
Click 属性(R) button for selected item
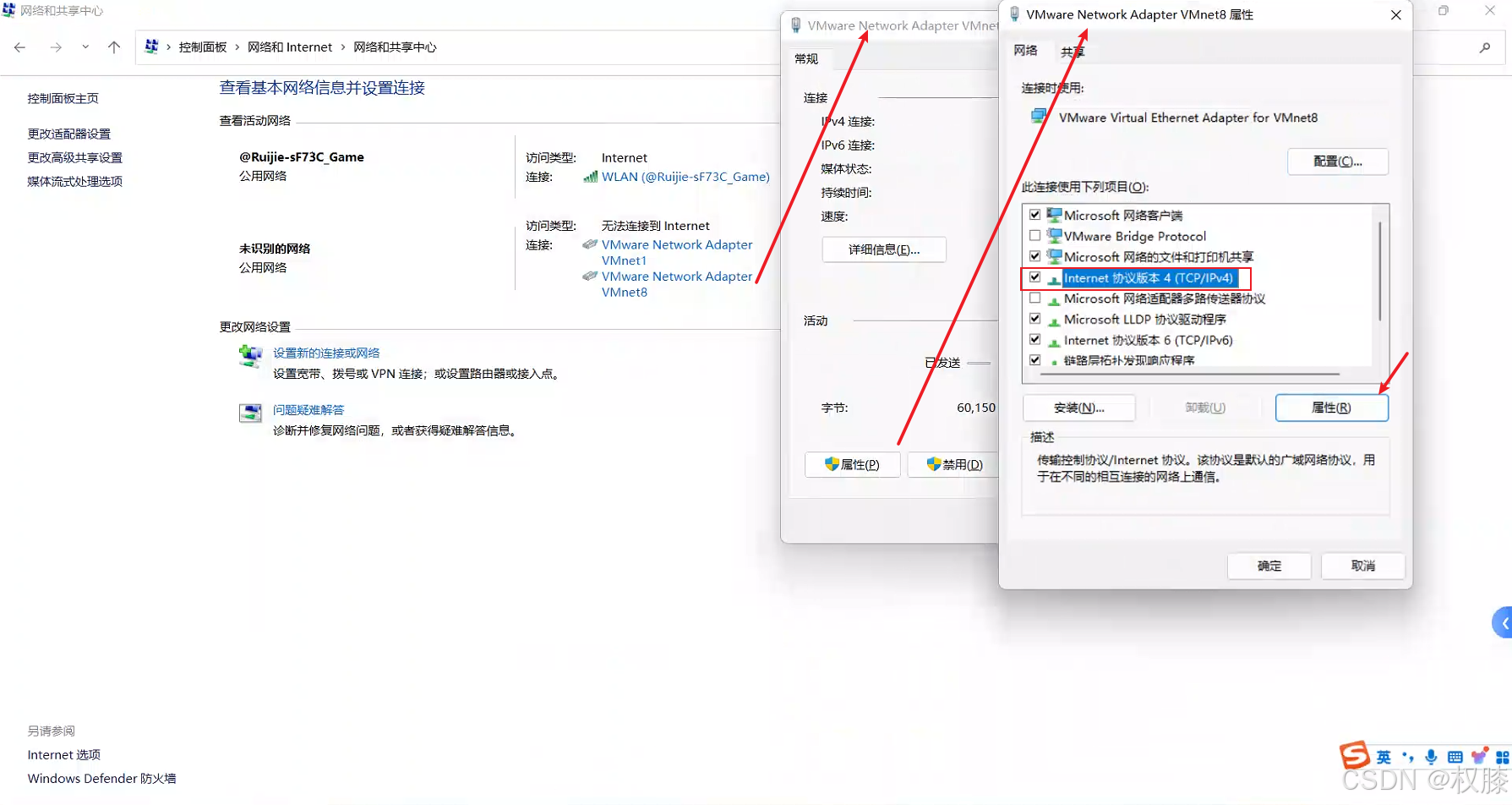[x=1331, y=408]
